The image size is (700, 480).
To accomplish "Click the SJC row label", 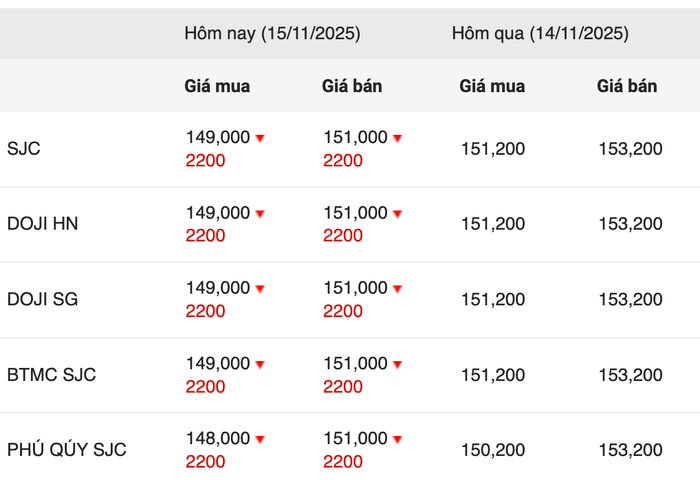I will [24, 149].
